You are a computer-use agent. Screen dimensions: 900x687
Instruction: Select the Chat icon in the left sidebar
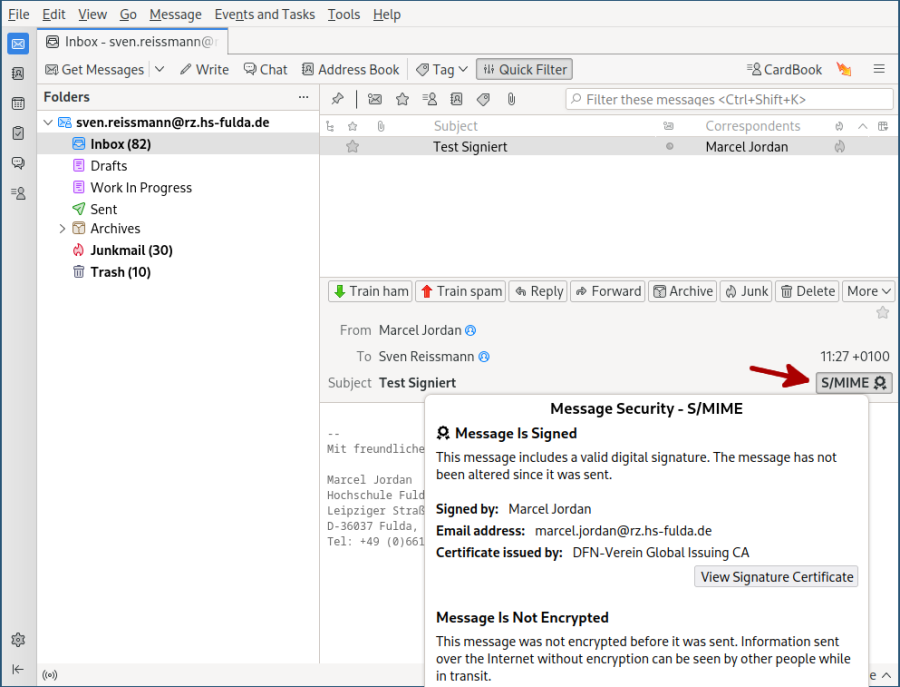tap(17, 163)
